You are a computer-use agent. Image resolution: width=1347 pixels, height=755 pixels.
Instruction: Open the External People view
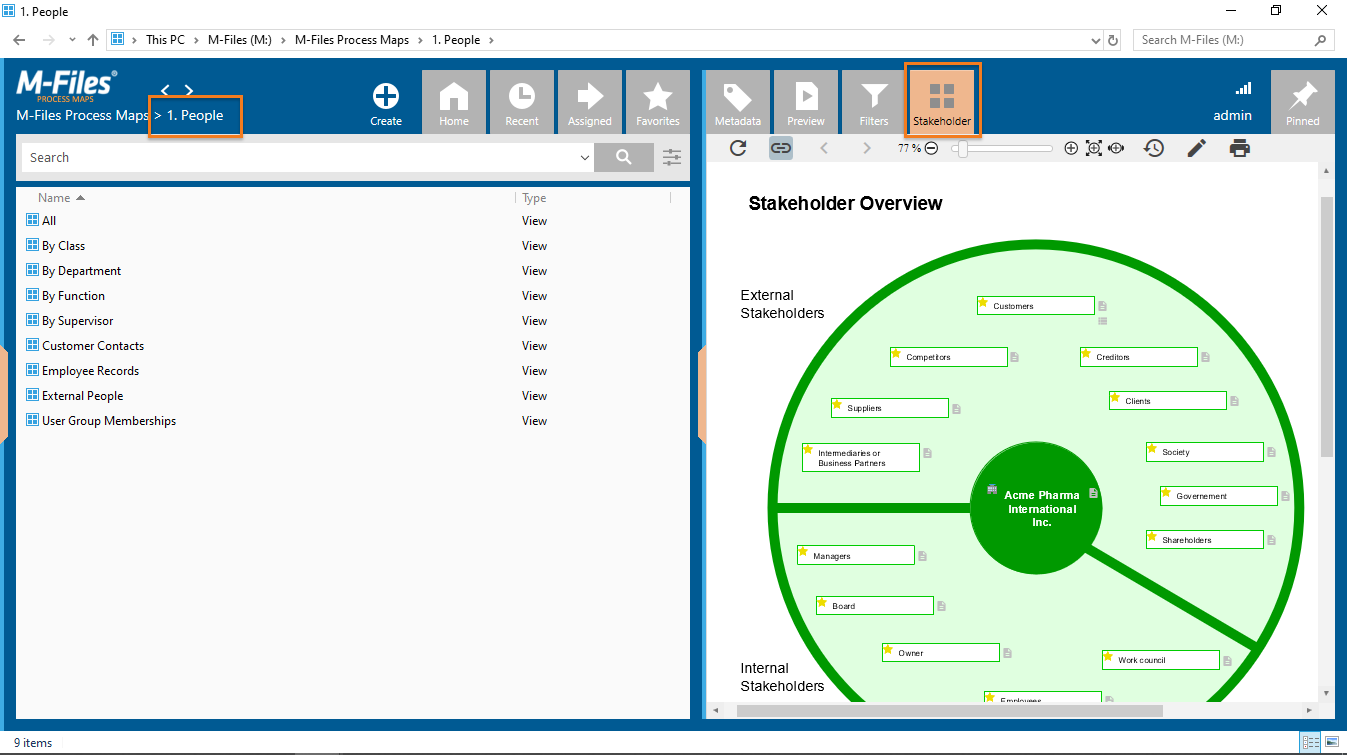82,395
